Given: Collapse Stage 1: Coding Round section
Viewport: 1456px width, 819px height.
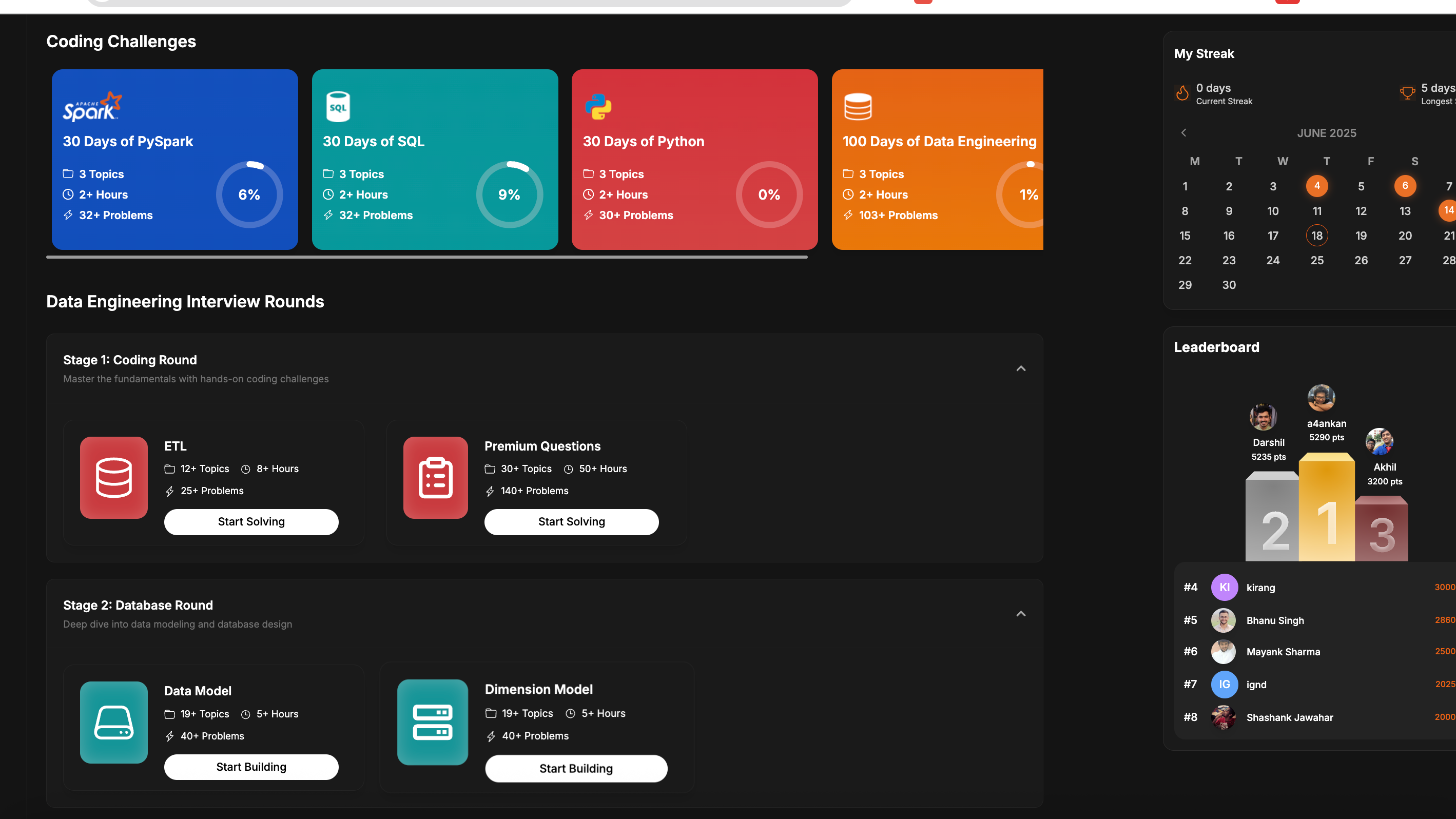Looking at the screenshot, I should point(1021,368).
